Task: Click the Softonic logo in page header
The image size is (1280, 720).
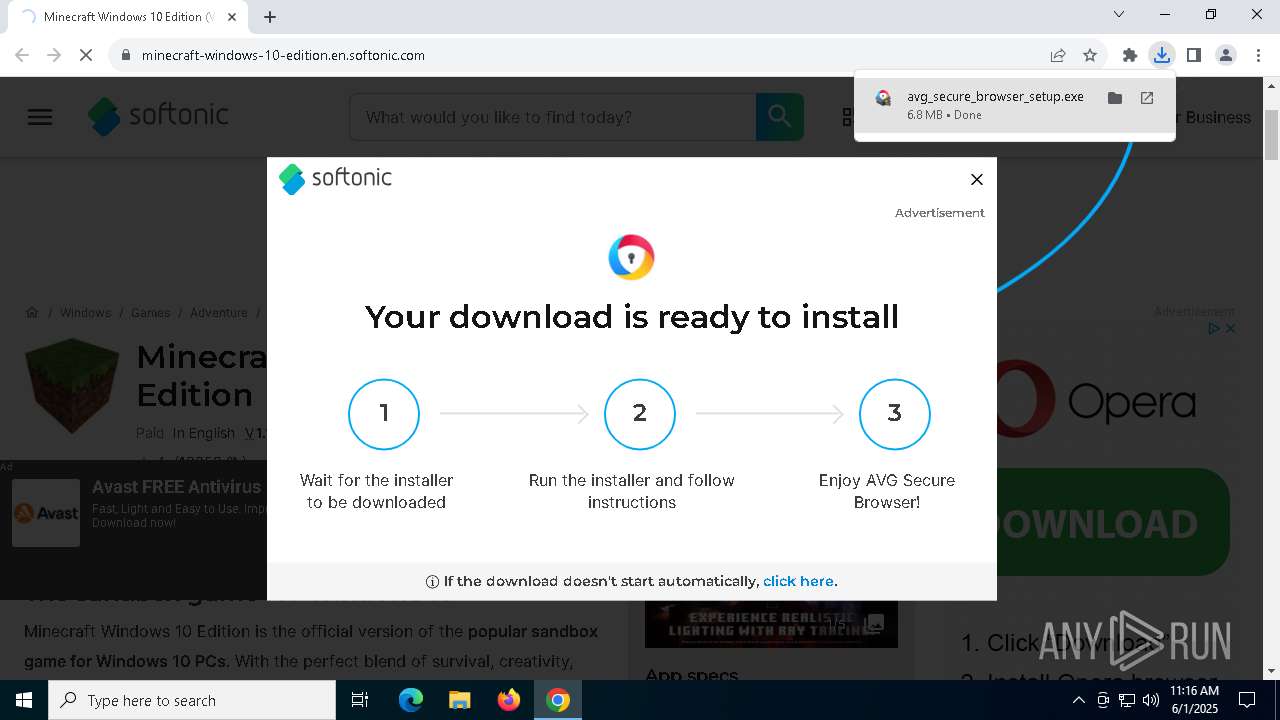Action: [159, 116]
